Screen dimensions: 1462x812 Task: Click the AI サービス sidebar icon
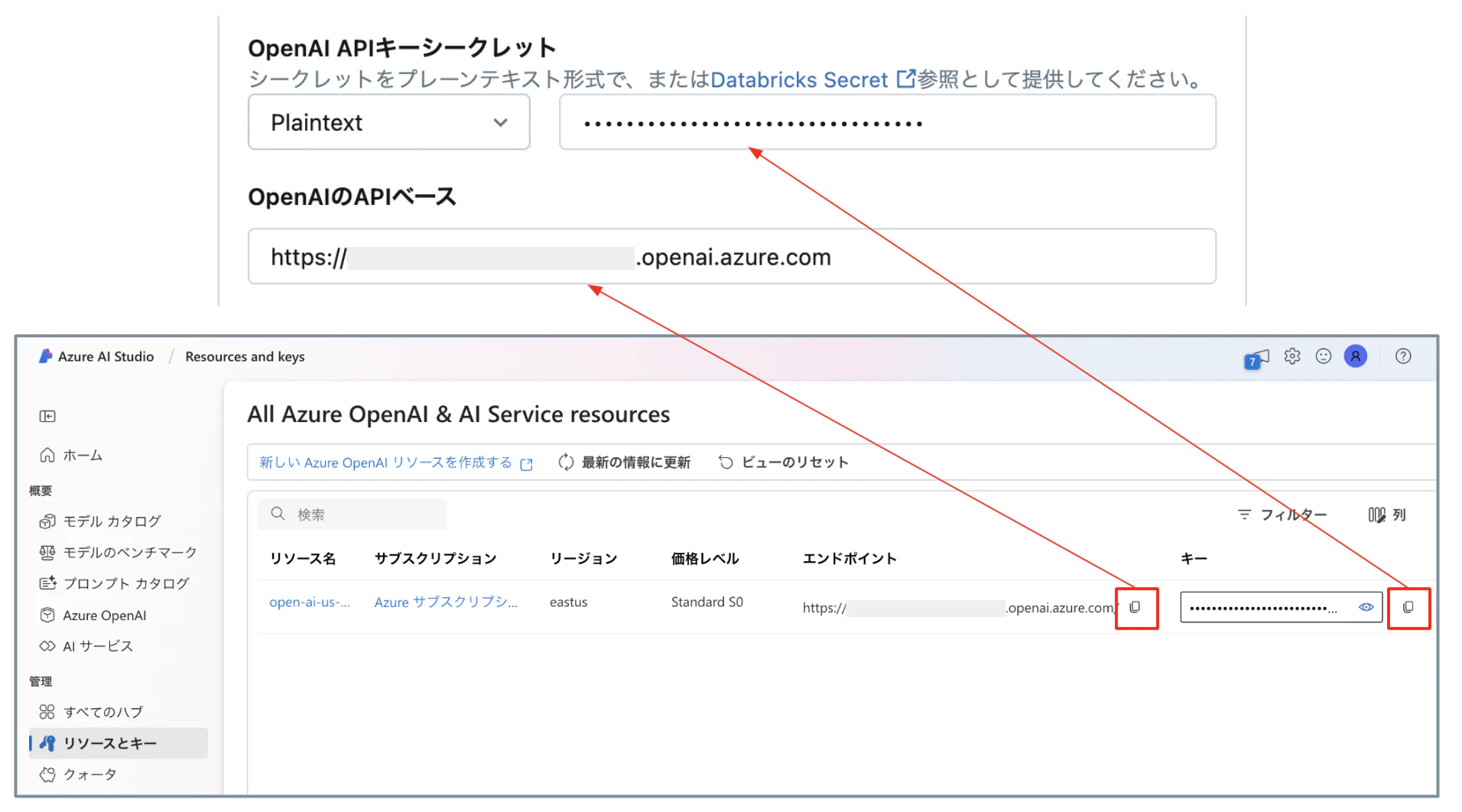[x=47, y=646]
